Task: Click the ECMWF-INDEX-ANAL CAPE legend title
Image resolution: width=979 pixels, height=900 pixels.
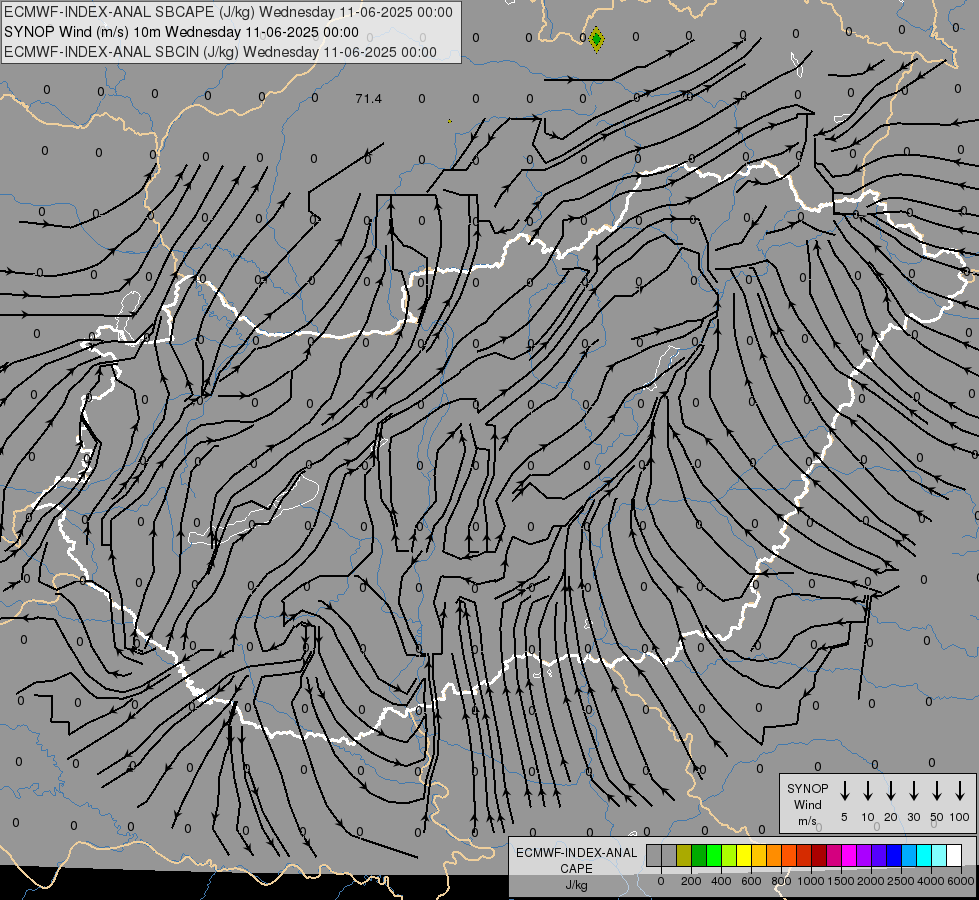Action: pyautogui.click(x=576, y=860)
